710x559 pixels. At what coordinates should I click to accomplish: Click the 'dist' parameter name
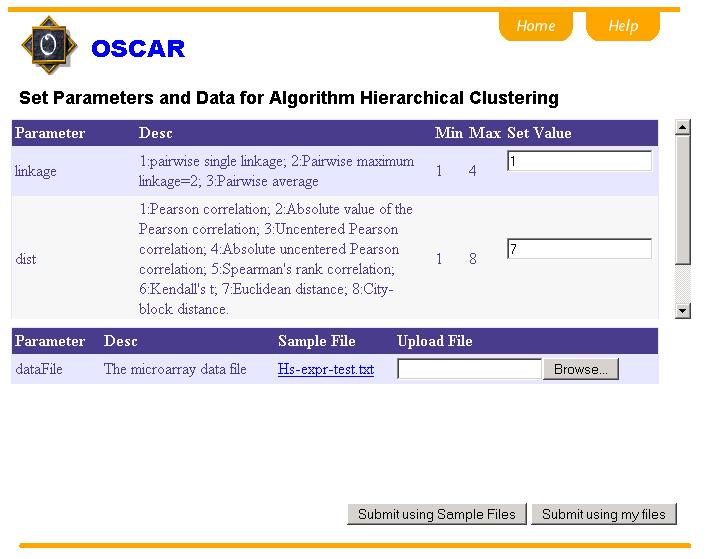26,259
